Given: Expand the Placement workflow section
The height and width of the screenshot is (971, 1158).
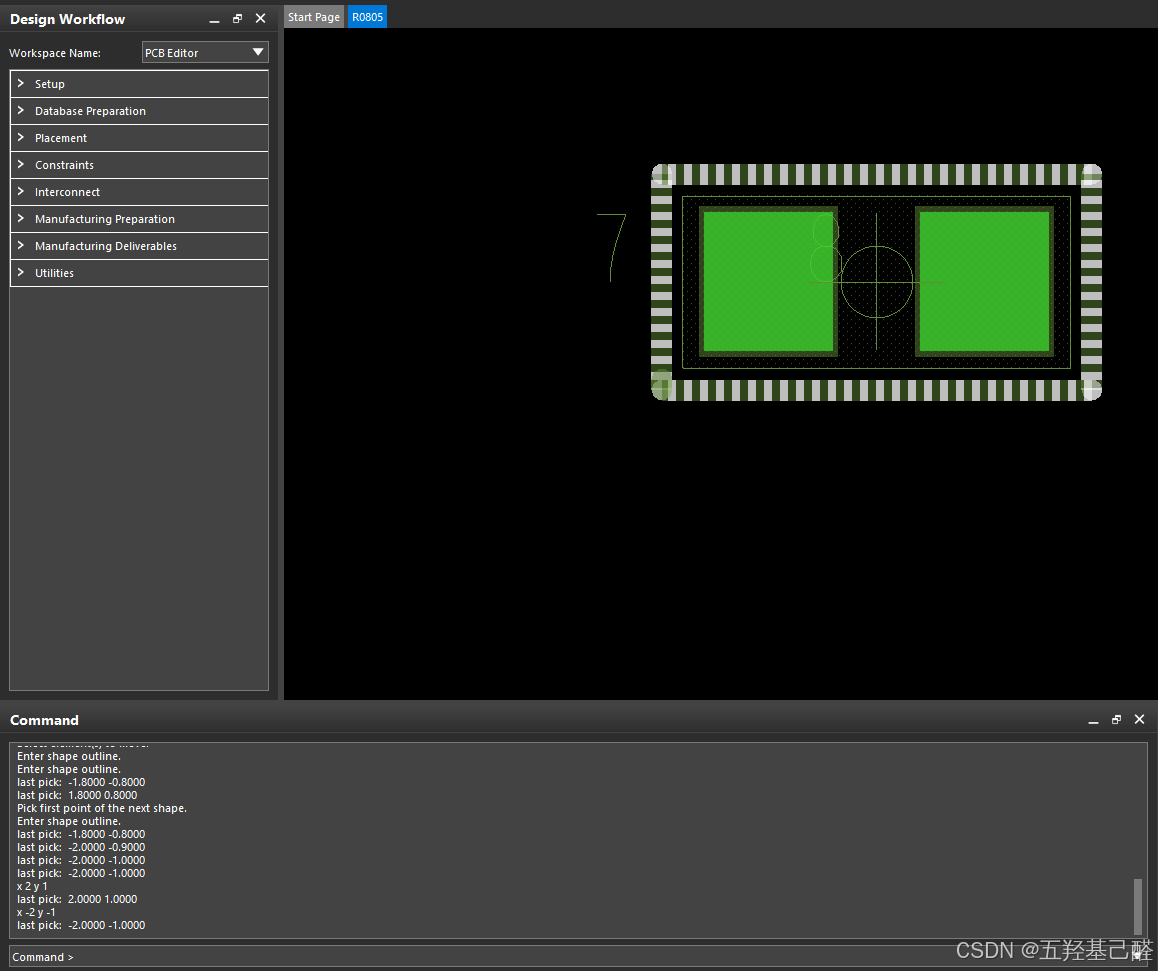Looking at the screenshot, I should [139, 138].
